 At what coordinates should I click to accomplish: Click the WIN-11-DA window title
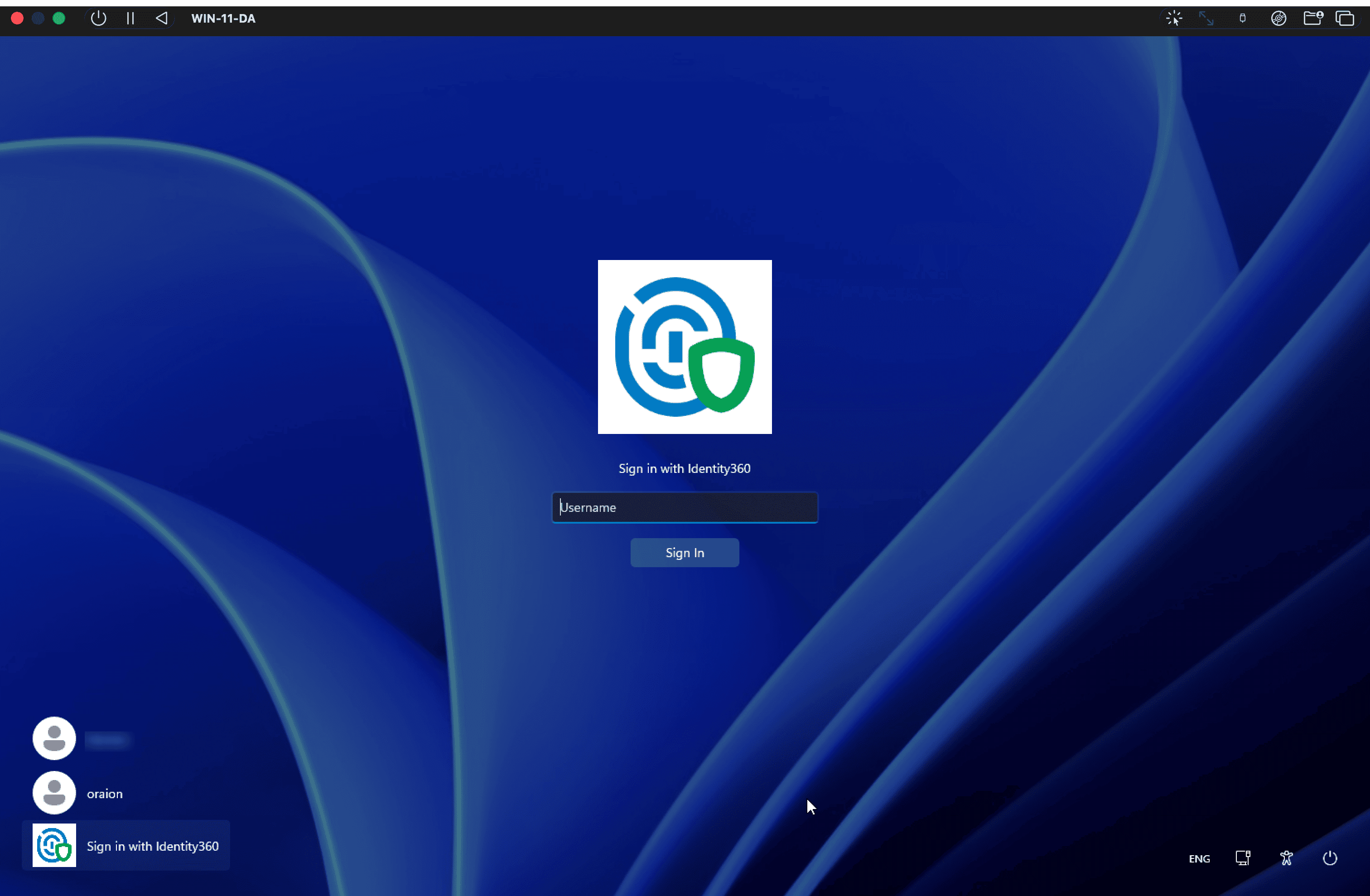(223, 19)
